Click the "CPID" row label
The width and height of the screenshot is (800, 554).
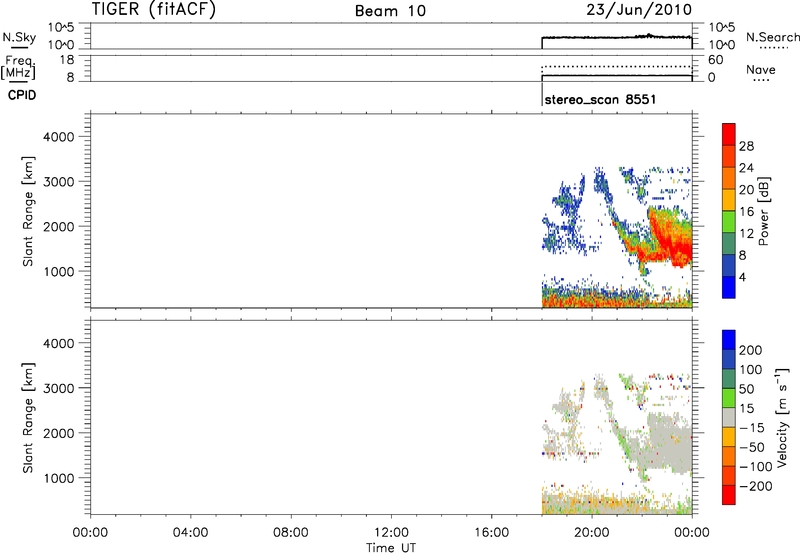22,95
